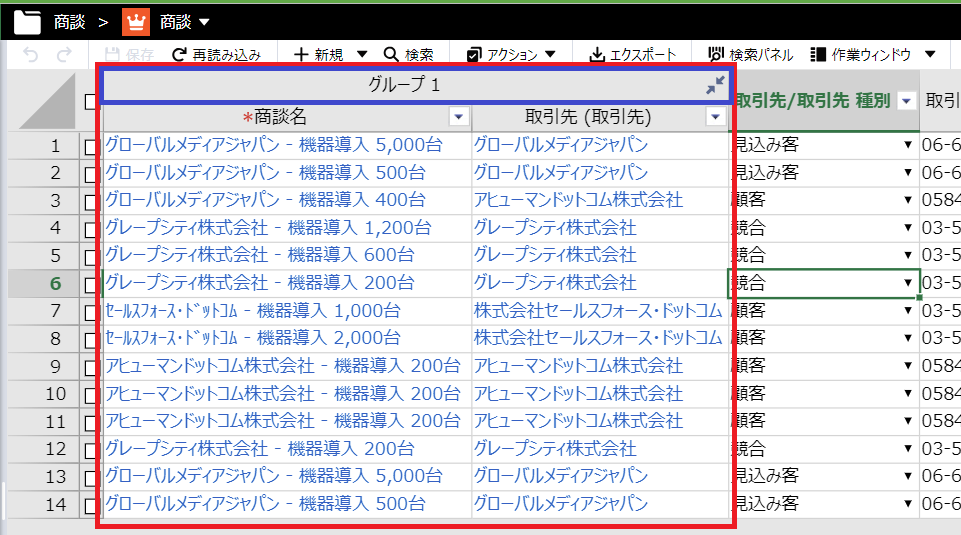
Task: Open account 株式会社セールスフォース・ドットコム in row 7
Action: coord(598,311)
